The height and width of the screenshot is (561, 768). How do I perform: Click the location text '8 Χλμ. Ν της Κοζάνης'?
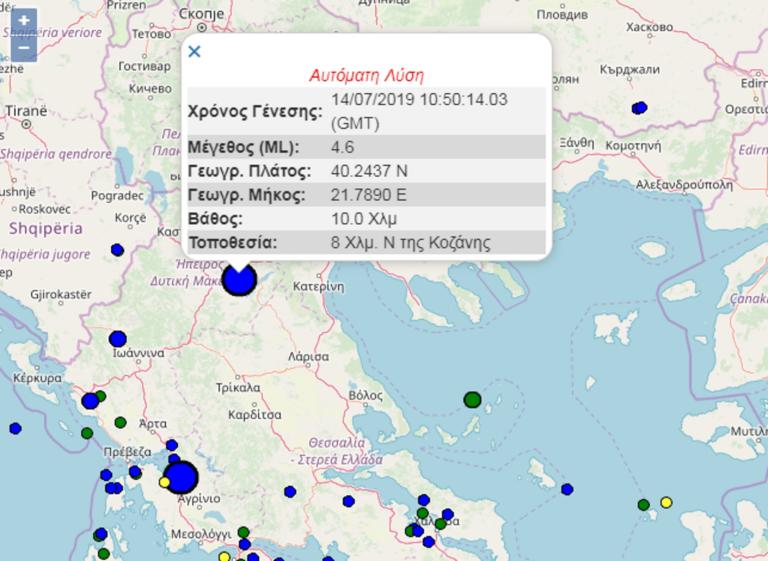[x=411, y=242]
